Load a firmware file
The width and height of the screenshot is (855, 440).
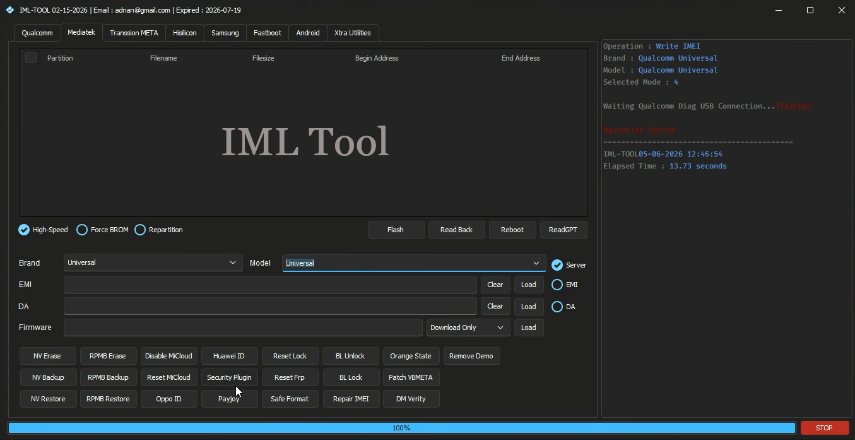click(x=528, y=327)
